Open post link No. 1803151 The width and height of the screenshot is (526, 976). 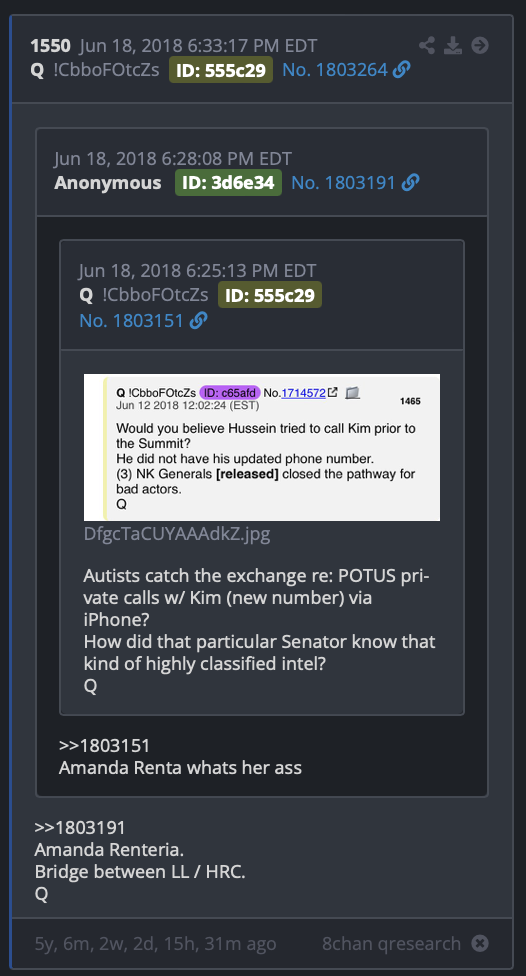[x=132, y=321]
